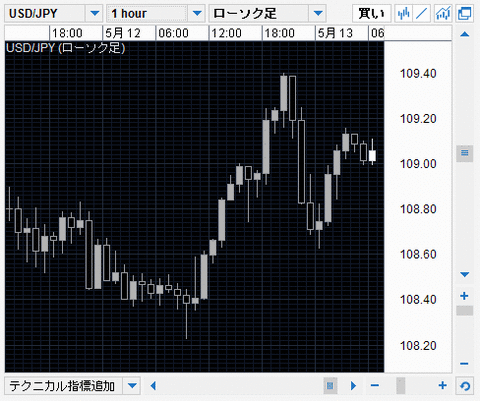
Task: Zoom in time axis with bottom plus
Action: pos(442,386)
